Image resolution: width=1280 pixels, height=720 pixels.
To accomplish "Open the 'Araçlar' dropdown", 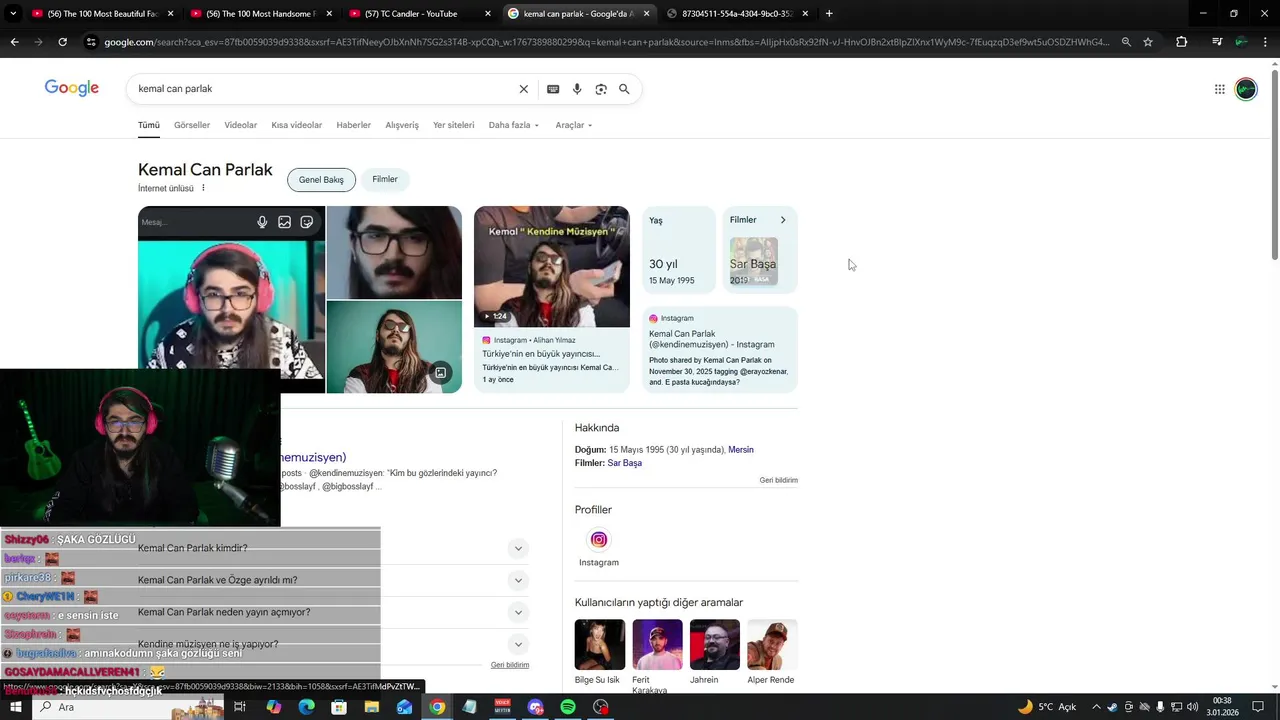I will coord(574,125).
